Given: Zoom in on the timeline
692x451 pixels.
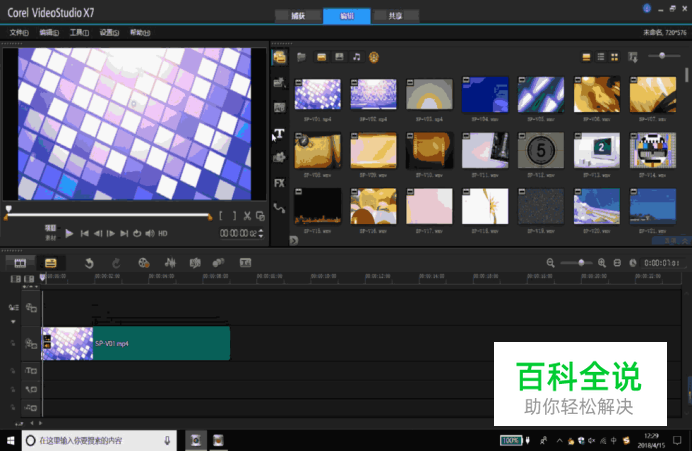Looking at the screenshot, I should 602,263.
